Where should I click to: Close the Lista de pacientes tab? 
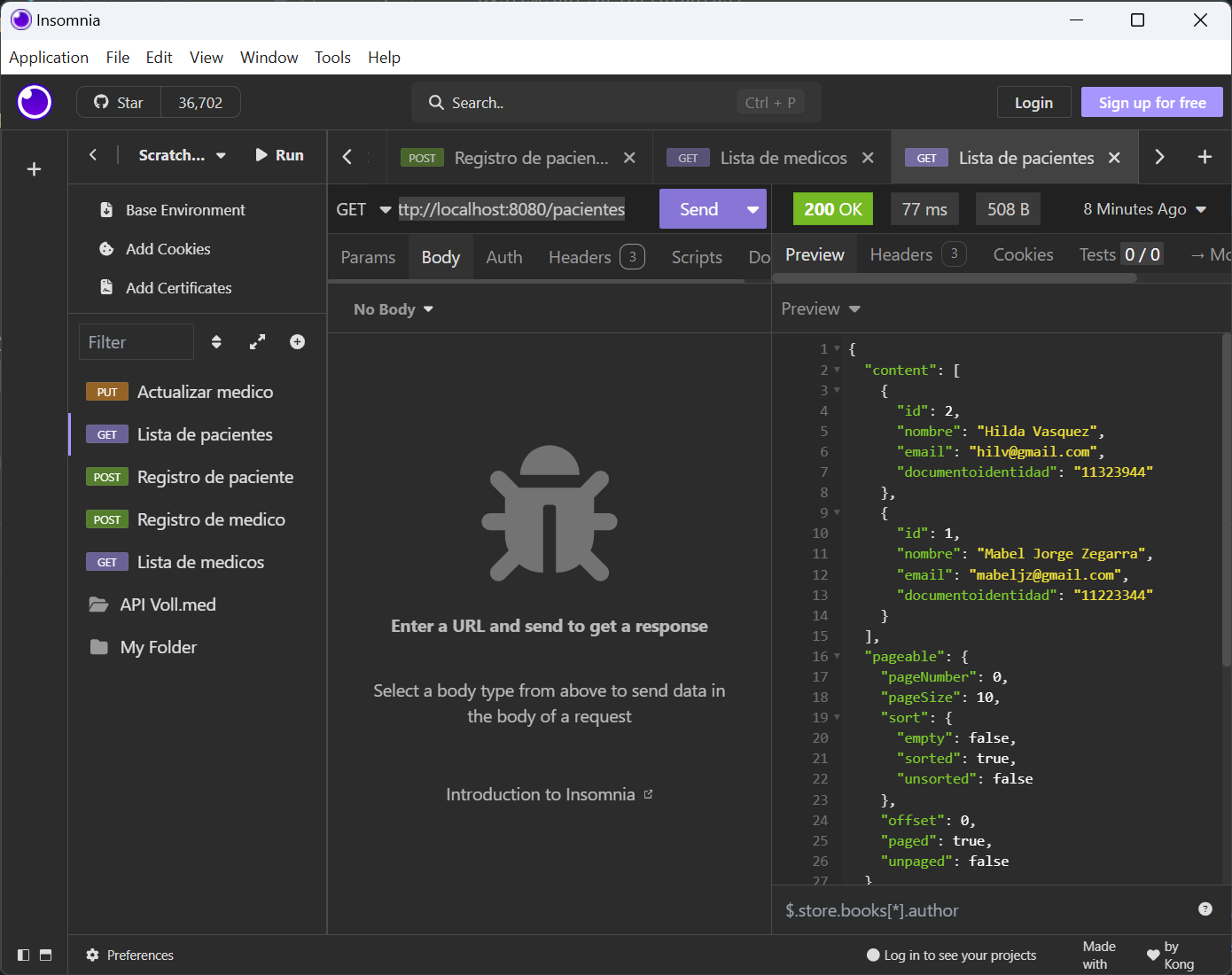[x=1114, y=158]
